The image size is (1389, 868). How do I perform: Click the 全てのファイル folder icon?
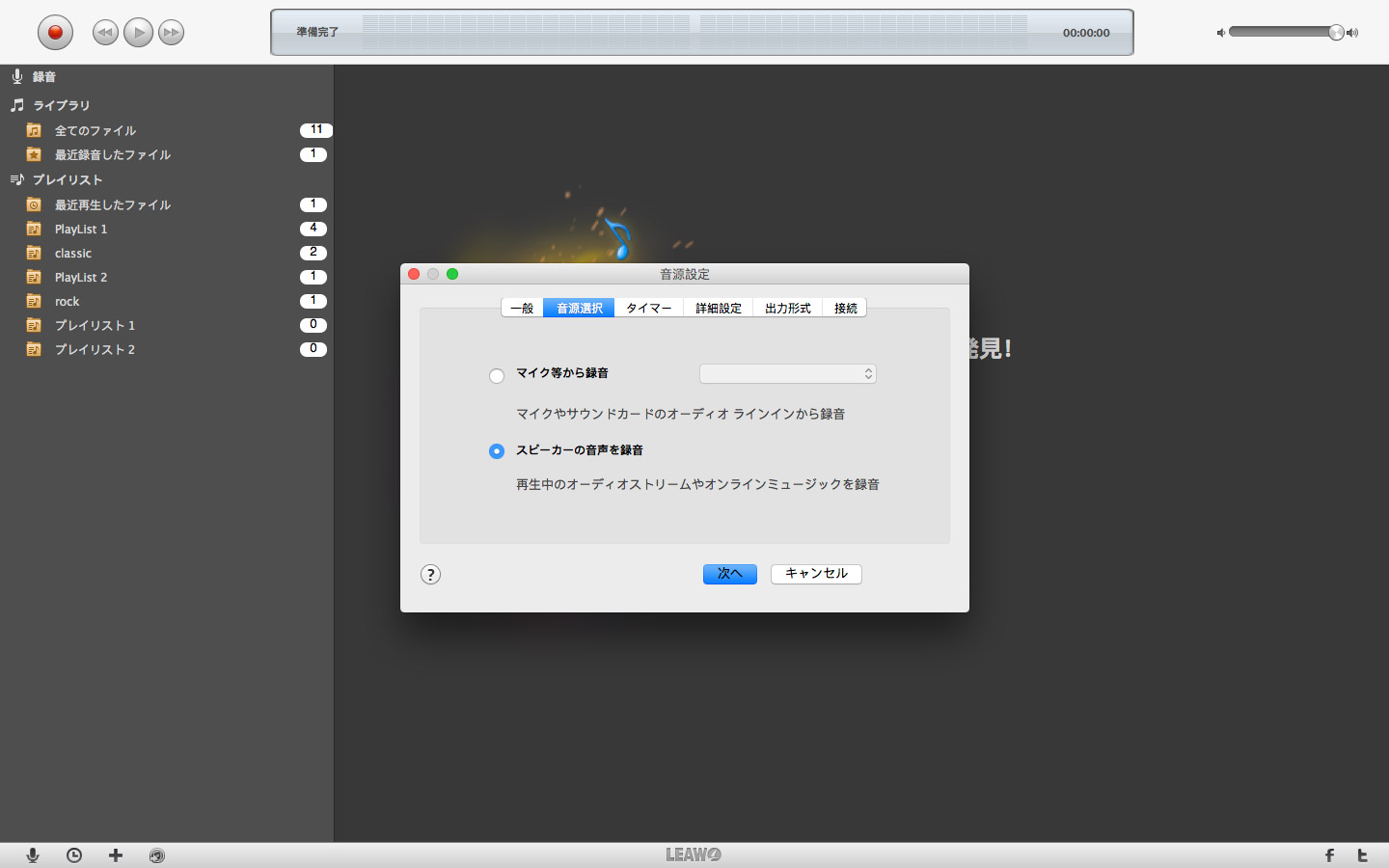(34, 130)
